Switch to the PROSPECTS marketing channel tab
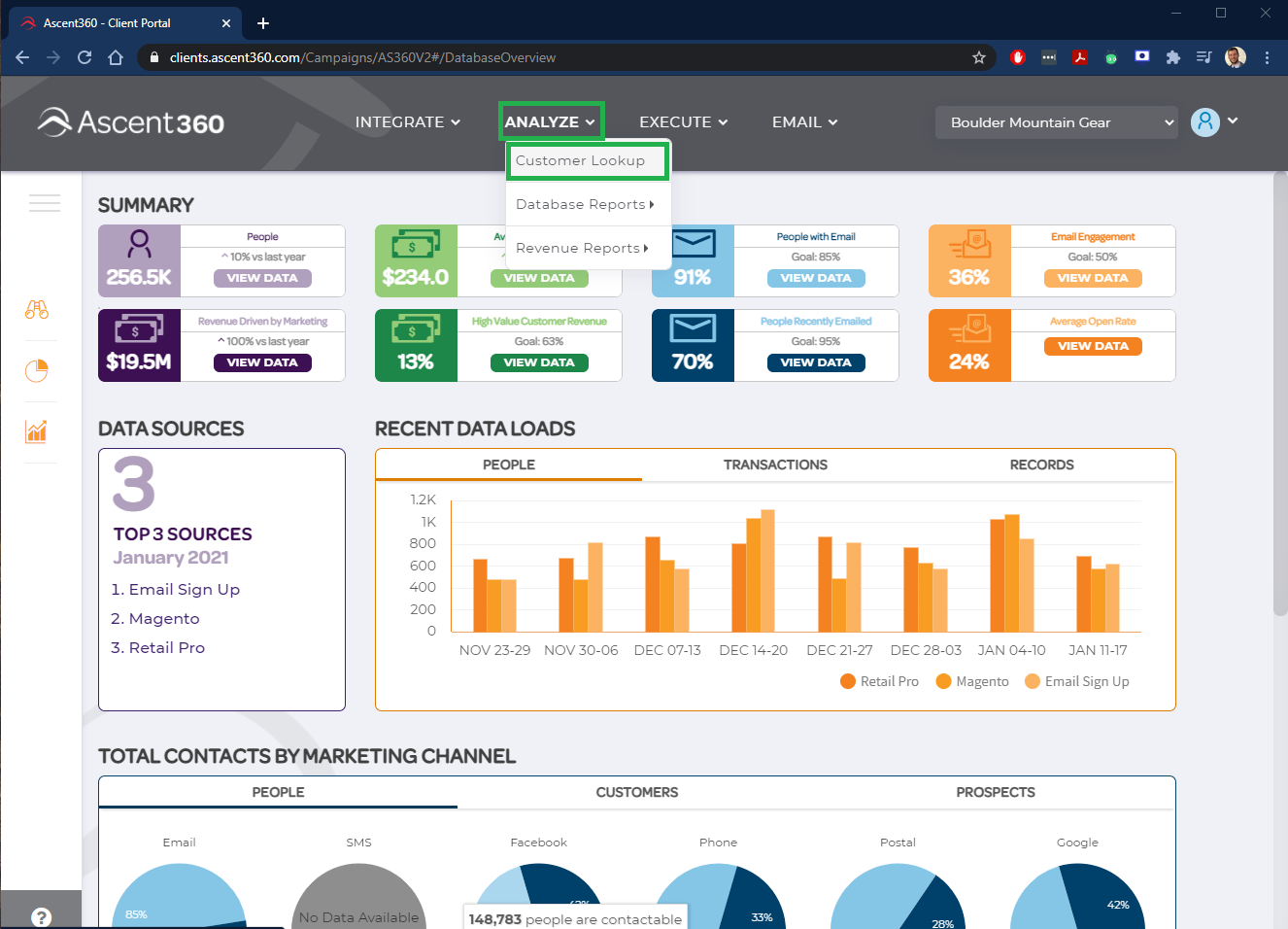 [x=996, y=793]
